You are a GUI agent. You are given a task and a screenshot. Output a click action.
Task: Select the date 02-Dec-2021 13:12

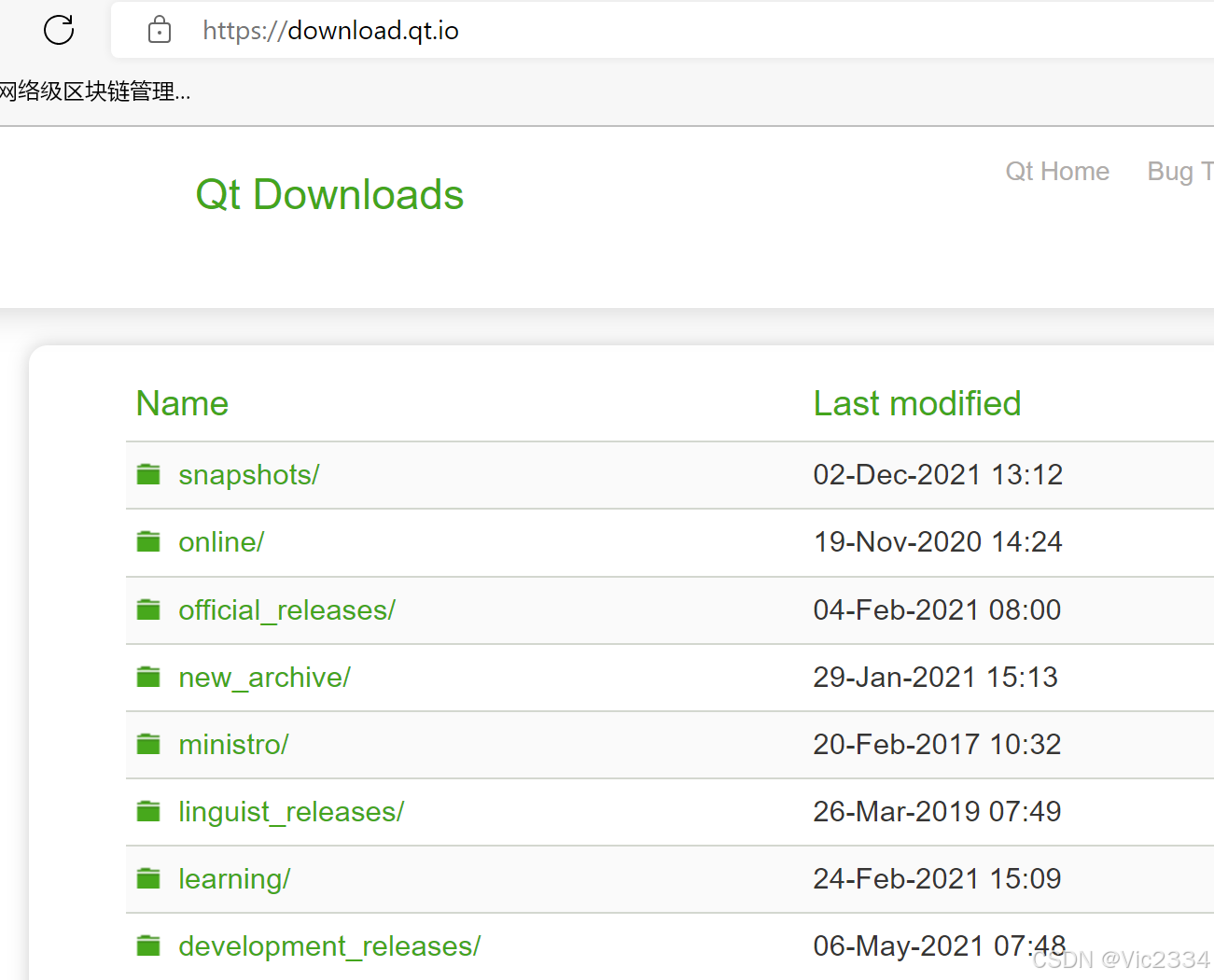[938, 475]
